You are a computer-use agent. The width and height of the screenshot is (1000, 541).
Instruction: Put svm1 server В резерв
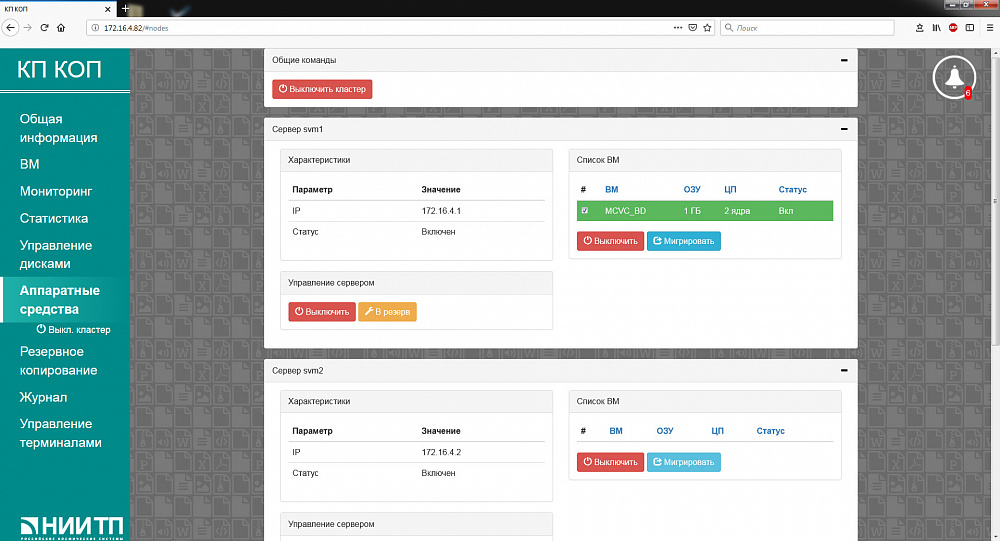pos(387,312)
